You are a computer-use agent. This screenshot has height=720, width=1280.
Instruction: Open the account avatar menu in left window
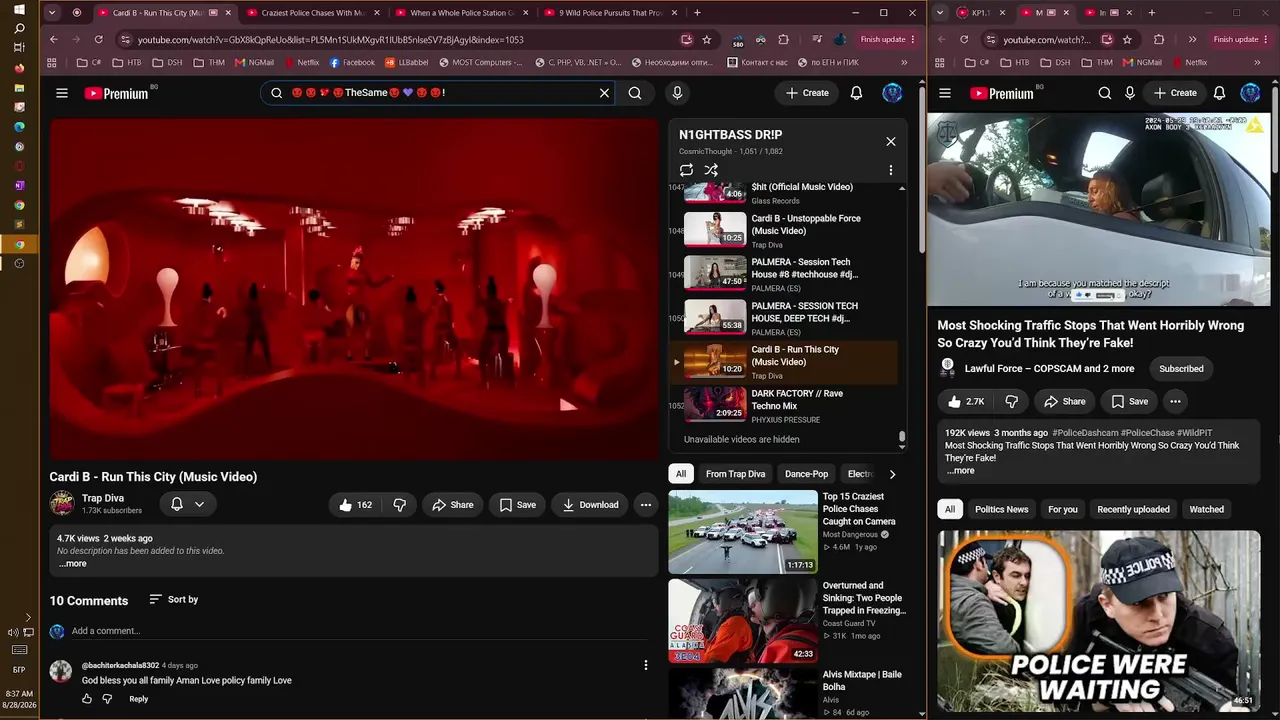(x=892, y=93)
